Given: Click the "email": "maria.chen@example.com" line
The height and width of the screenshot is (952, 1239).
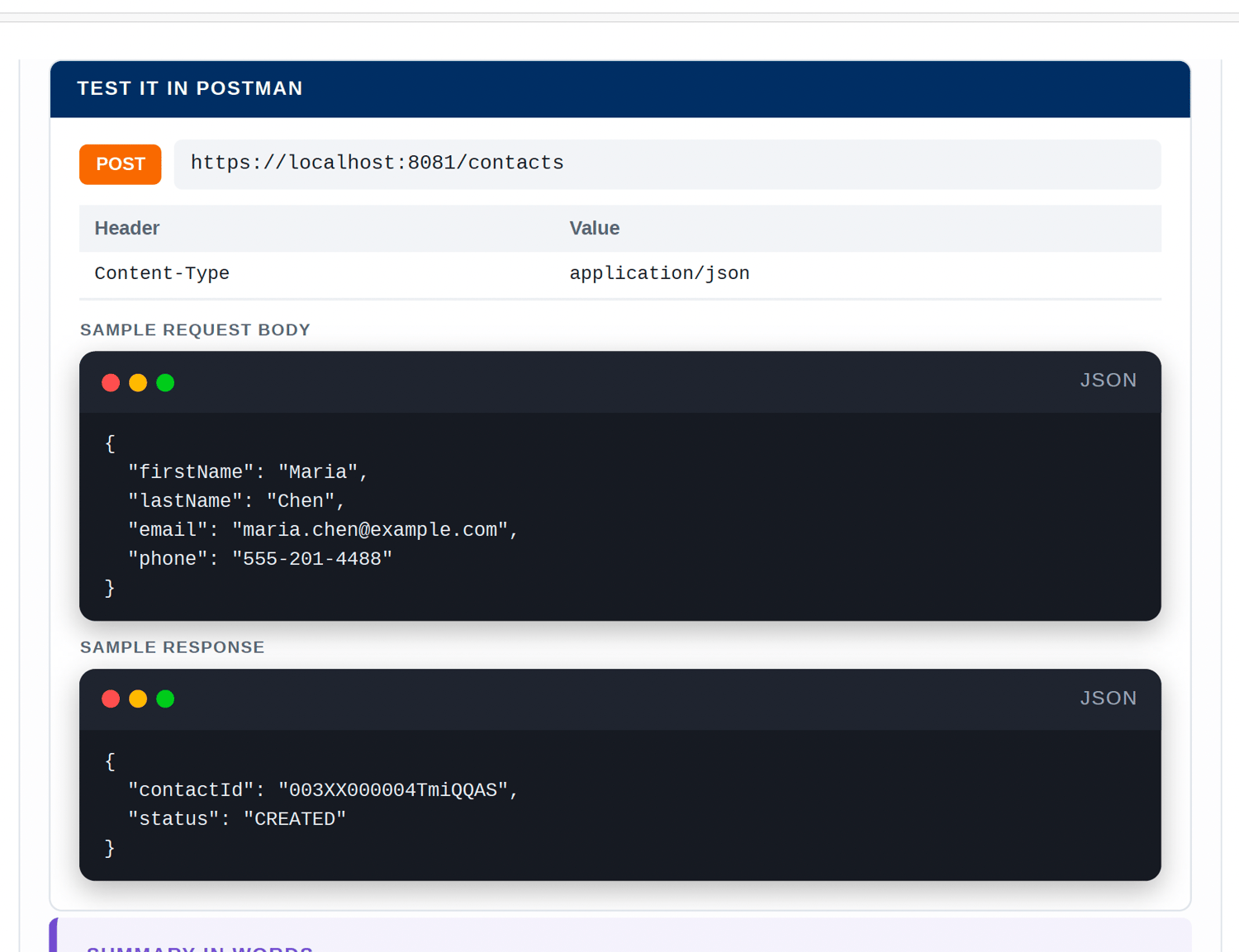Looking at the screenshot, I should click(x=323, y=530).
